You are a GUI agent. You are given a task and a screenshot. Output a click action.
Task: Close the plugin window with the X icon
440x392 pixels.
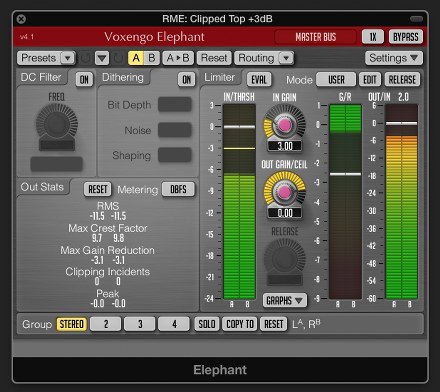click(x=21, y=19)
